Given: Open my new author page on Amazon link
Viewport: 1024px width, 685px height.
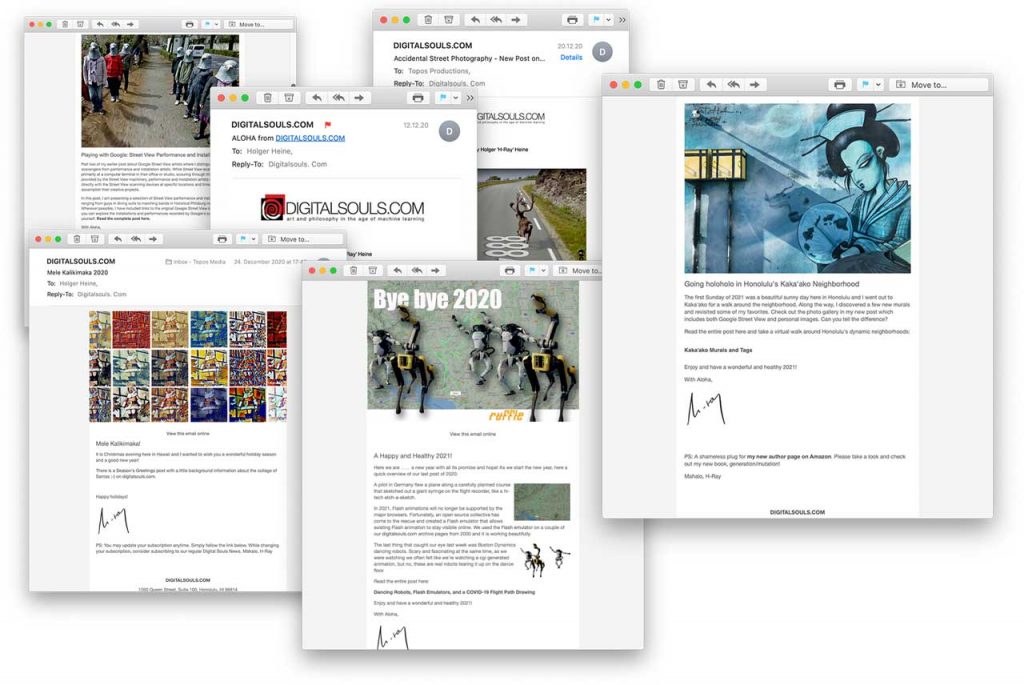Looking at the screenshot, I should (789, 456).
